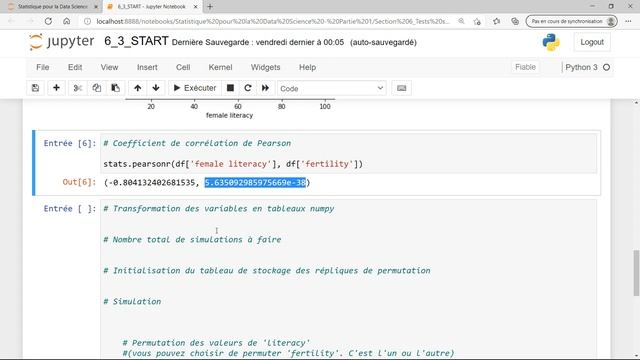This screenshot has height=360, width=640.
Task: Click the Logout button
Action: 592,42
